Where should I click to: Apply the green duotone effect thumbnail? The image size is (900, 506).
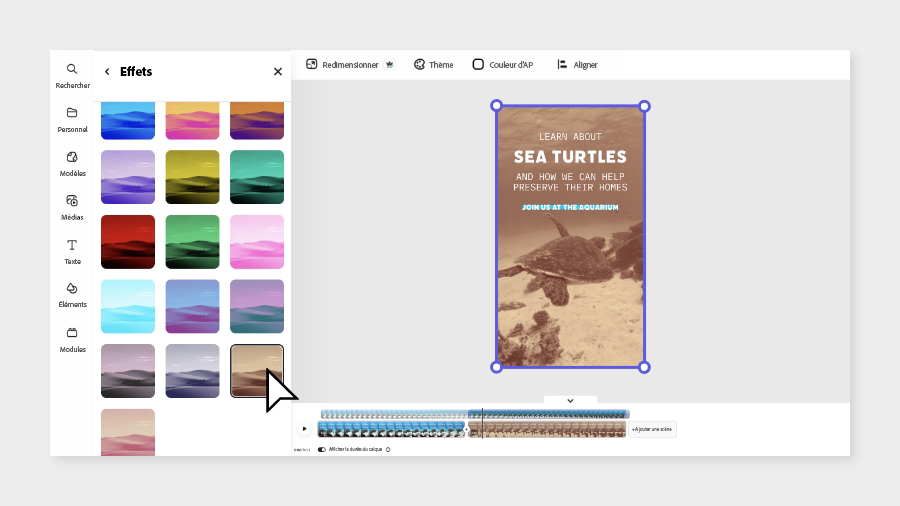tap(192, 241)
